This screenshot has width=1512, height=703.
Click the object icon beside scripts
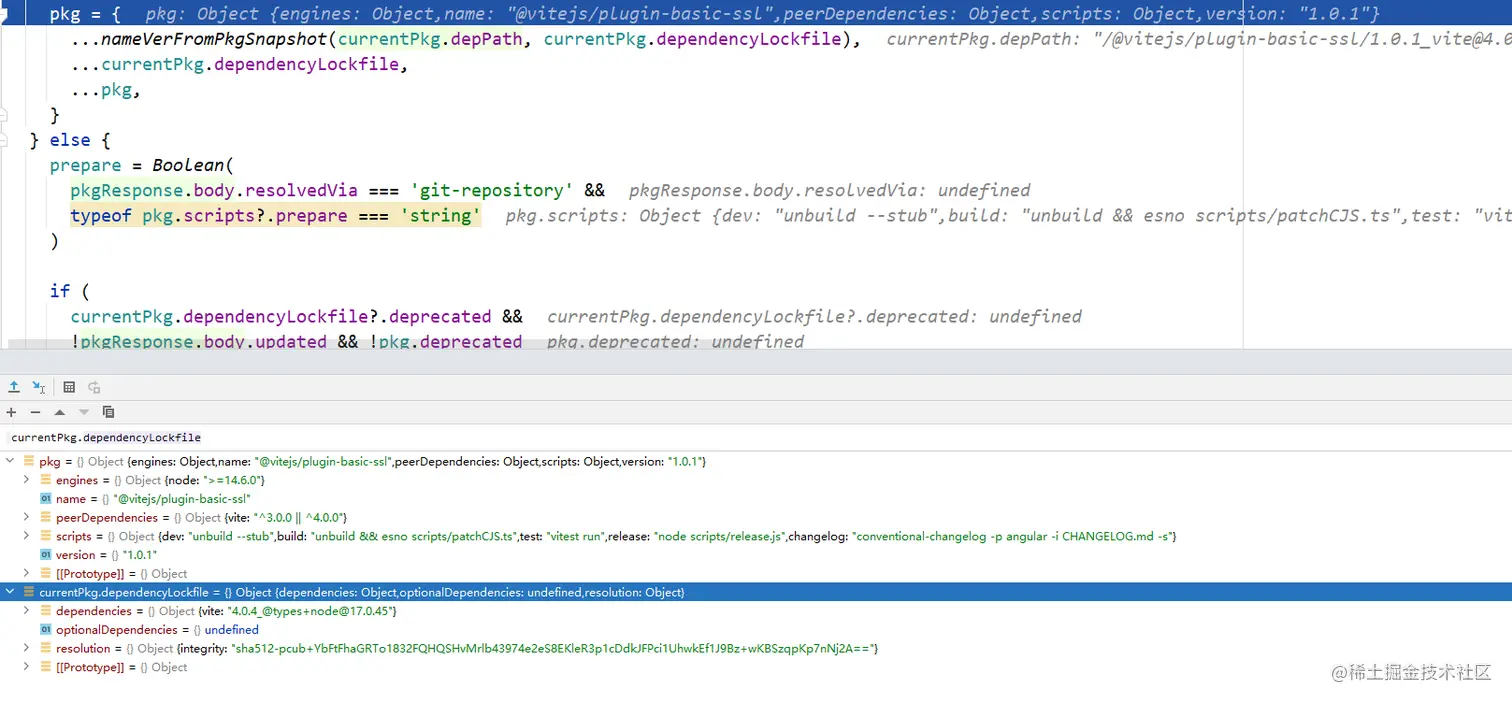point(45,536)
